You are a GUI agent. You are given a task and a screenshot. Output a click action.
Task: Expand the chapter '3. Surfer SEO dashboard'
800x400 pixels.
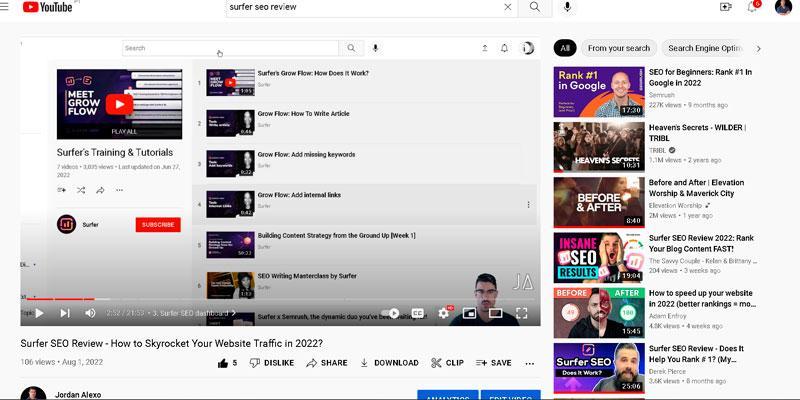click(194, 313)
